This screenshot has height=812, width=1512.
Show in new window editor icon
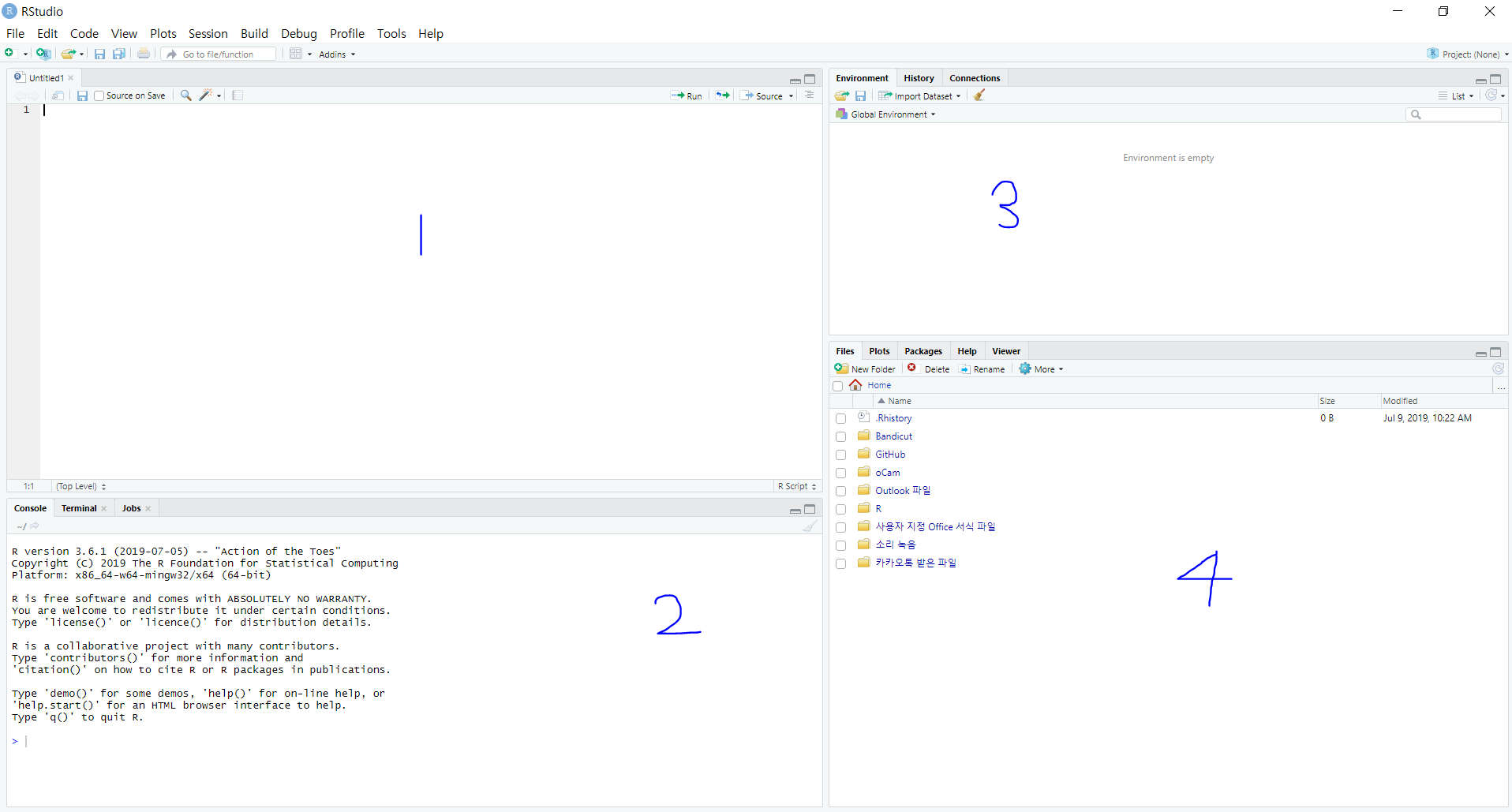pos(58,95)
